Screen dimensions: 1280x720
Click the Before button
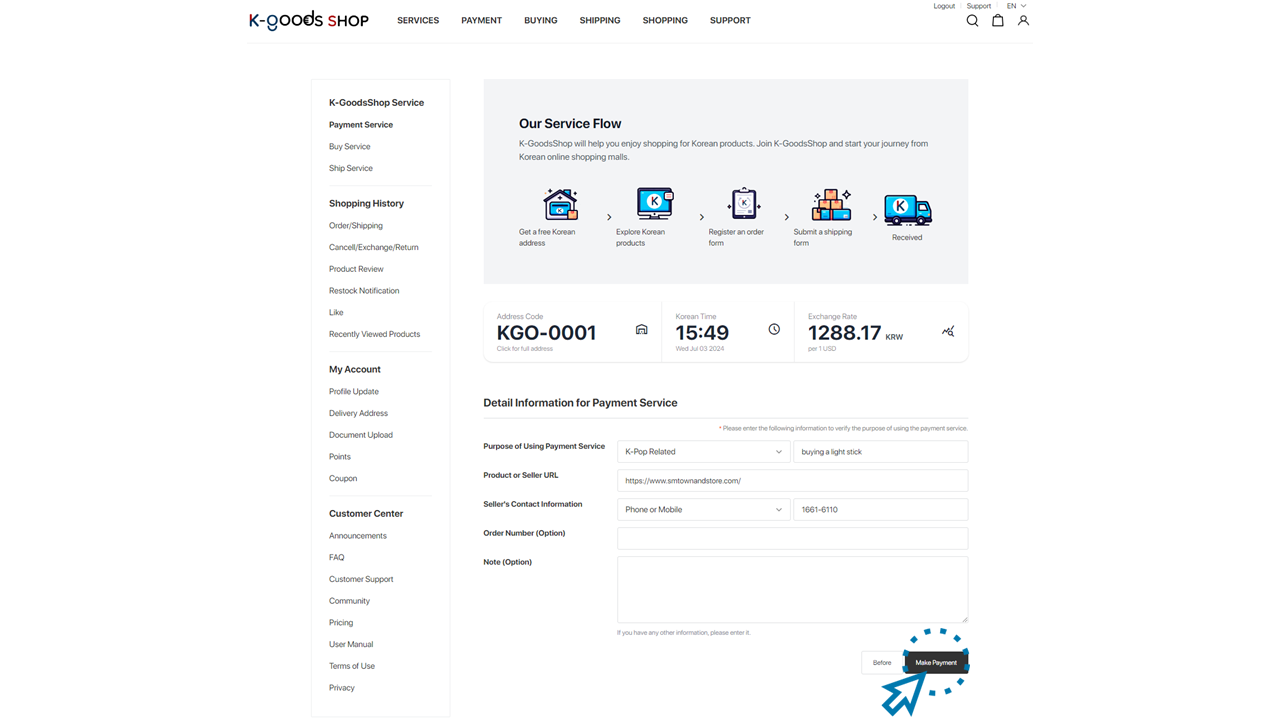coord(882,663)
